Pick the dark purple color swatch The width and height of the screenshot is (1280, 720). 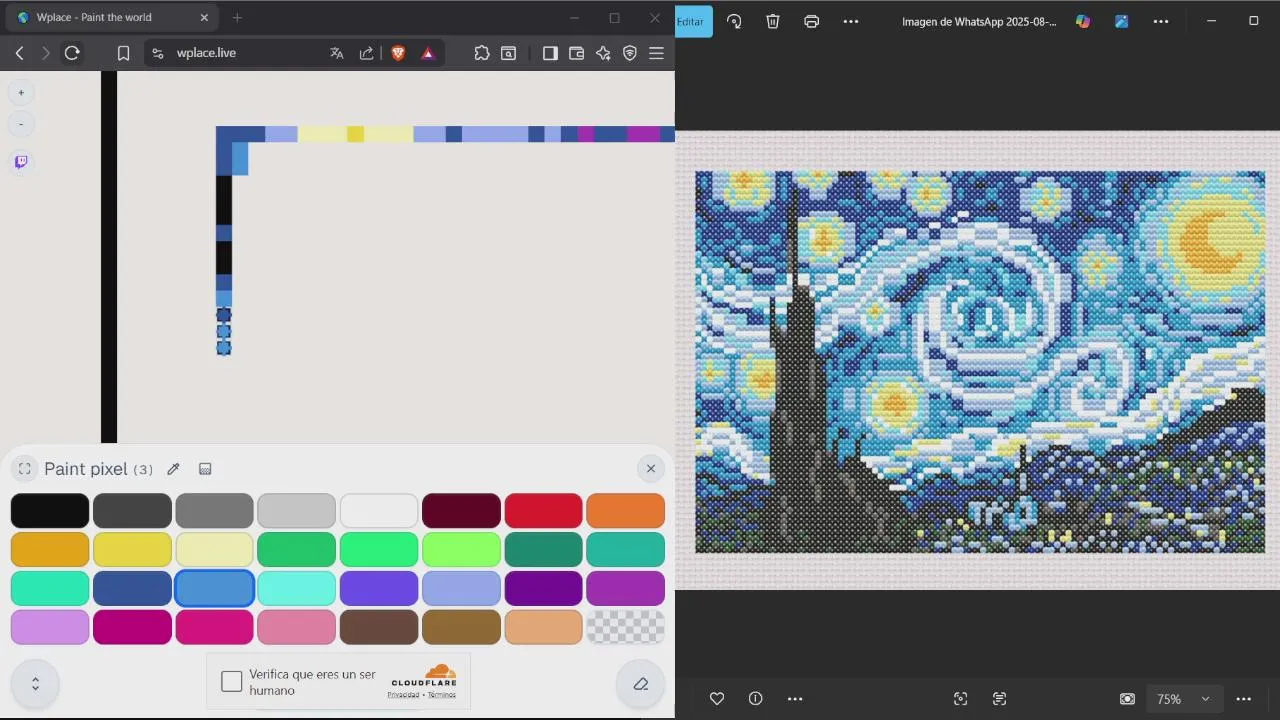[543, 589]
